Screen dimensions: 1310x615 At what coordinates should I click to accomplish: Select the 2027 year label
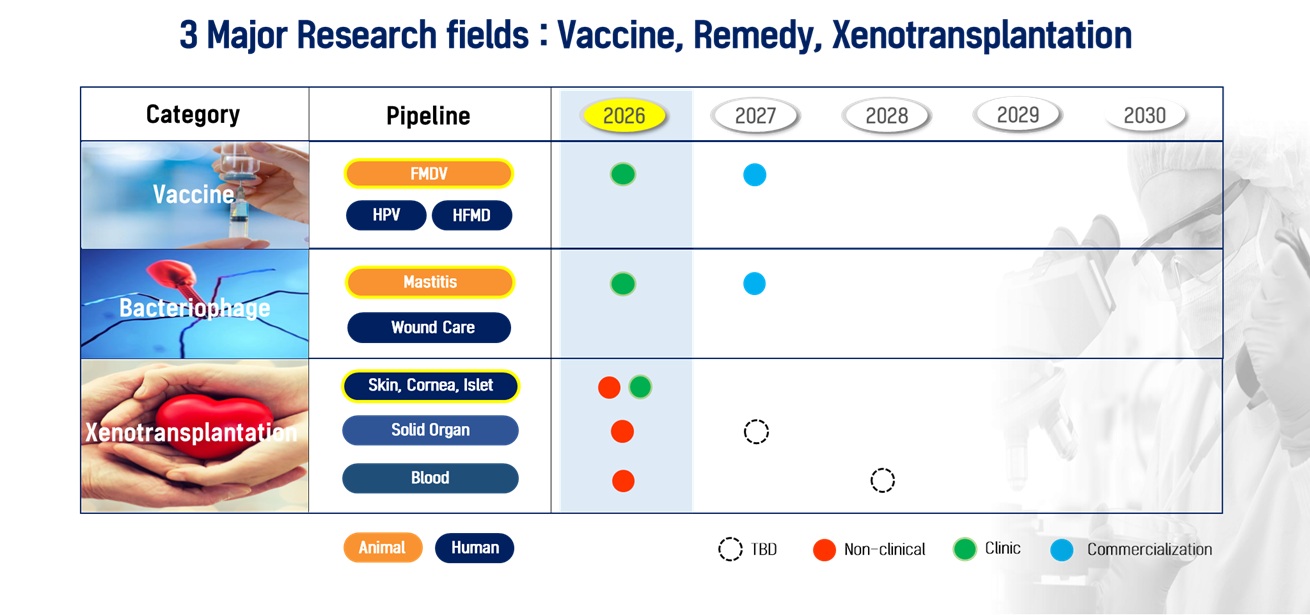(755, 116)
